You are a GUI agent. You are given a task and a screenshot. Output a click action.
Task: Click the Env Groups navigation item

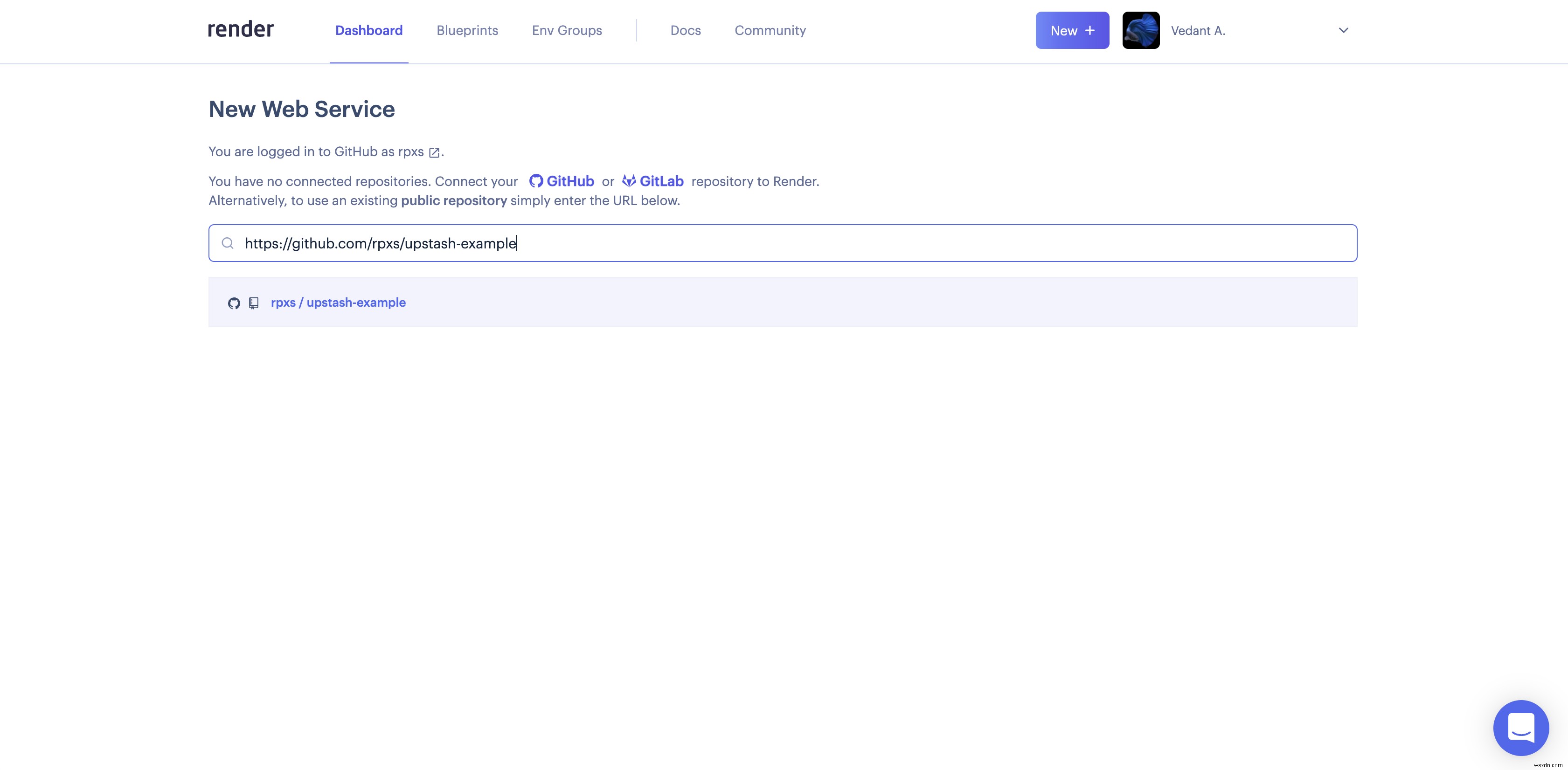pyautogui.click(x=566, y=29)
